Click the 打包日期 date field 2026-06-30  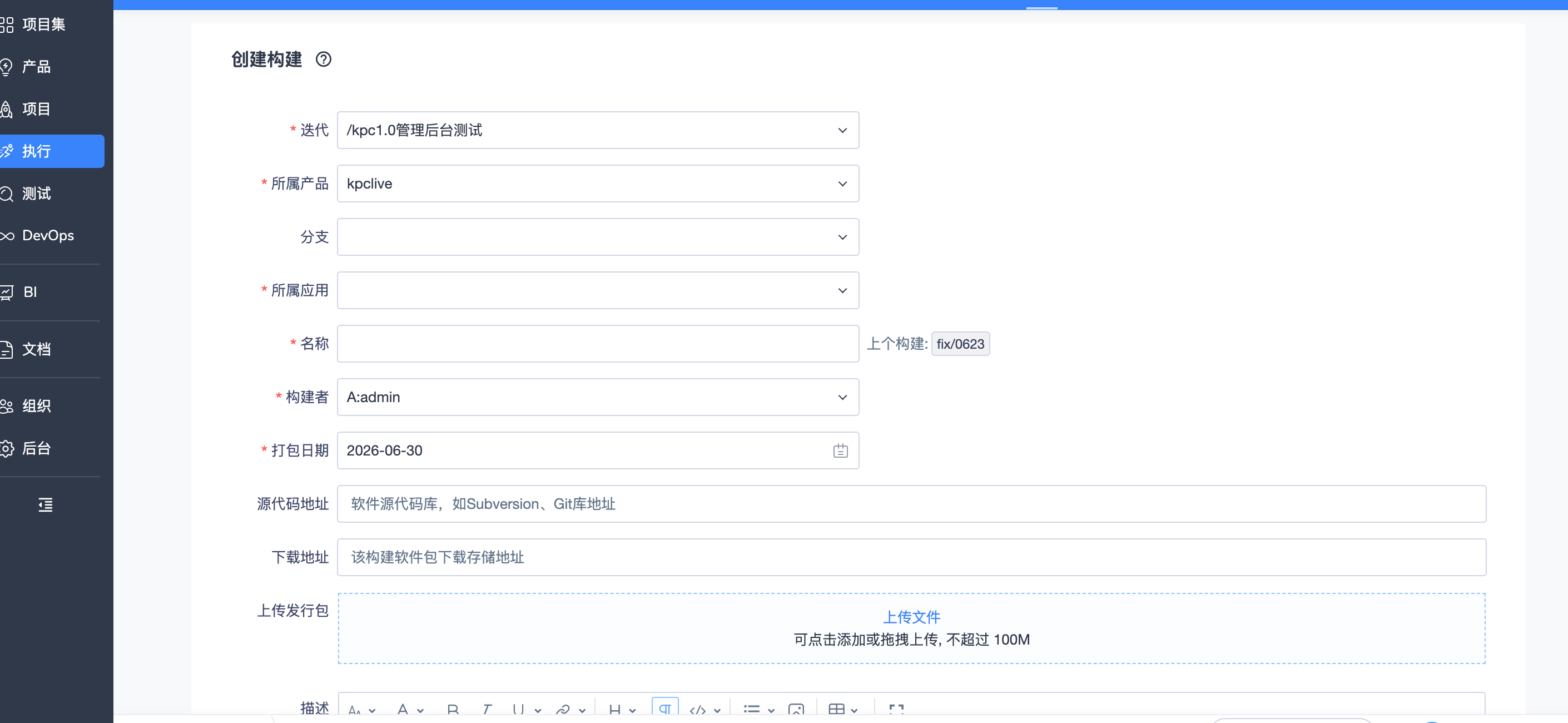pos(598,450)
